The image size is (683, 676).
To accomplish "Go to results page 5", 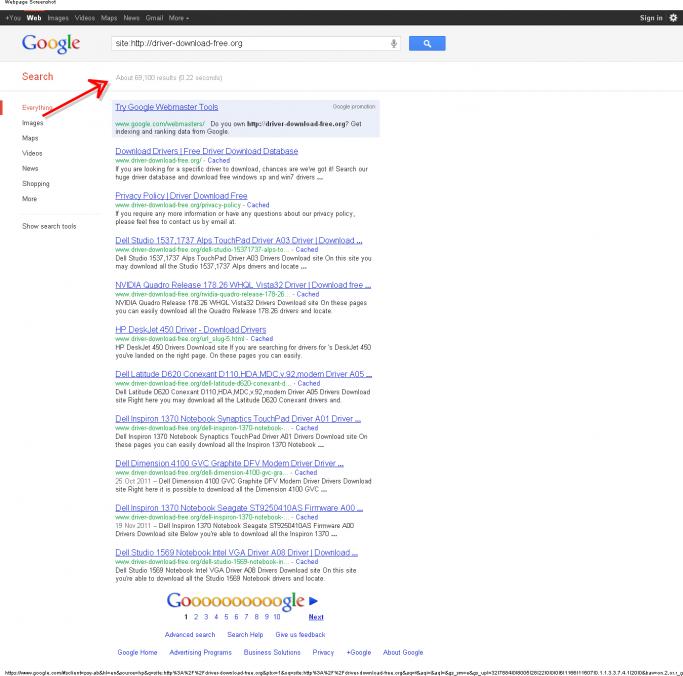I will point(226,617).
